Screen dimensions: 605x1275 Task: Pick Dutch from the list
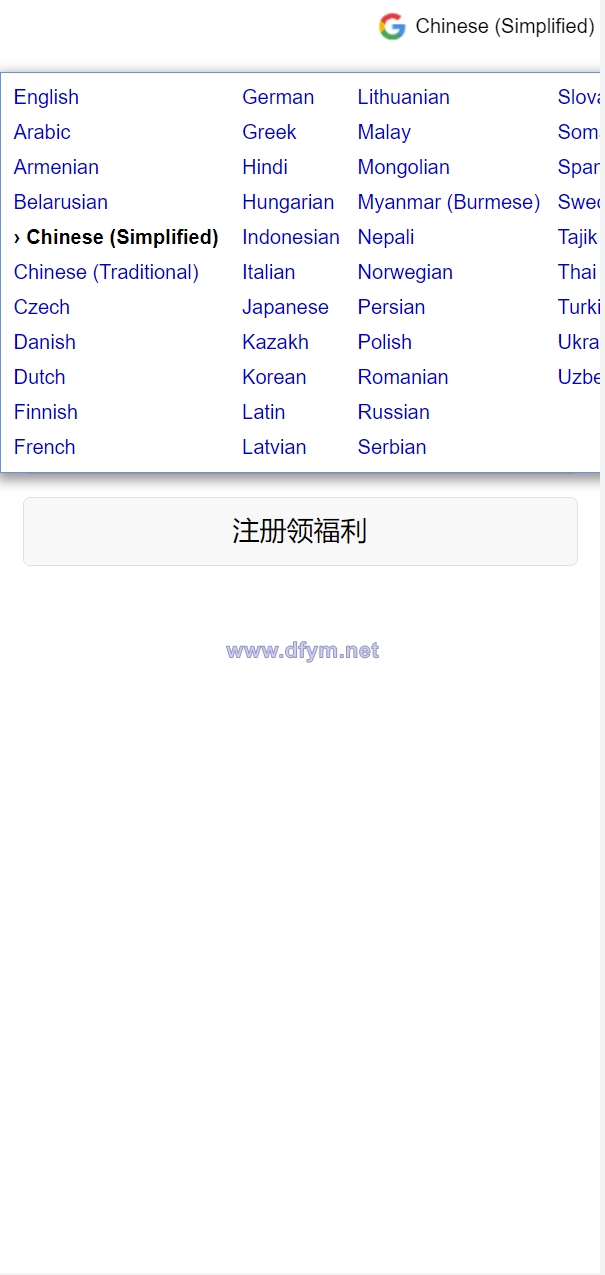(40, 377)
